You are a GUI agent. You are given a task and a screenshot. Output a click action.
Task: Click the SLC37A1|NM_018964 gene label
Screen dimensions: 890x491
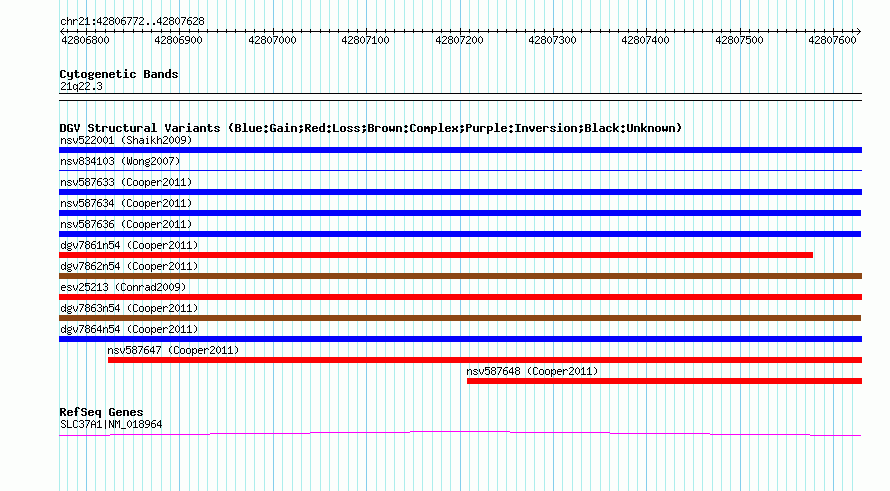(x=111, y=425)
